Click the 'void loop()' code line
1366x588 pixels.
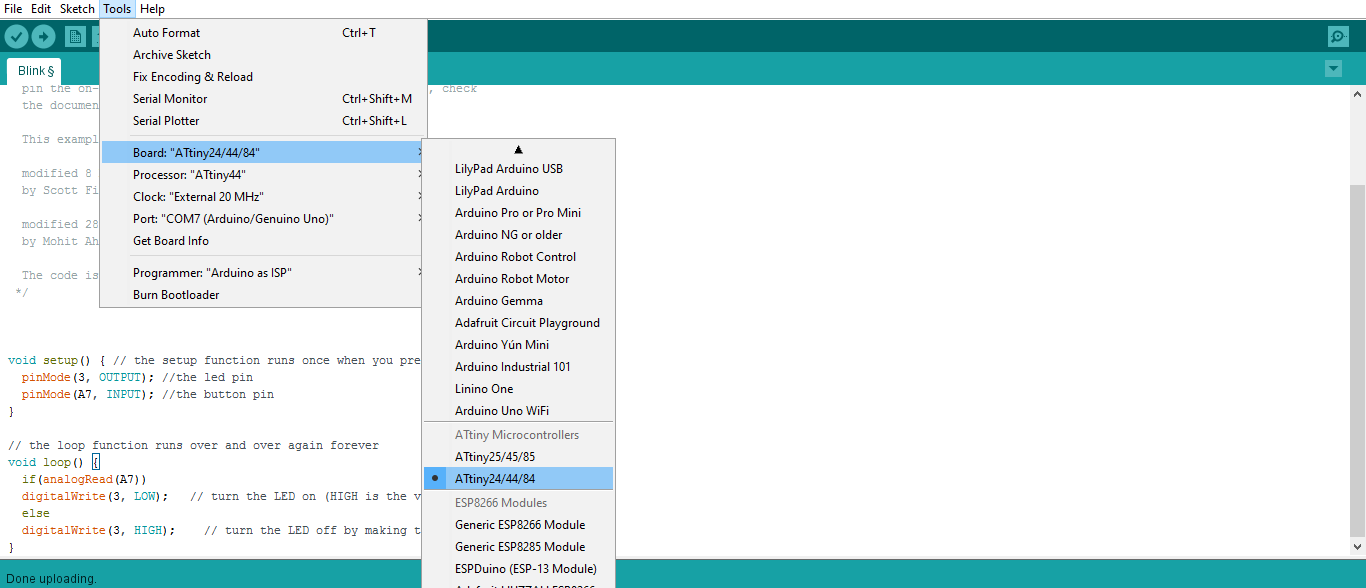54,463
